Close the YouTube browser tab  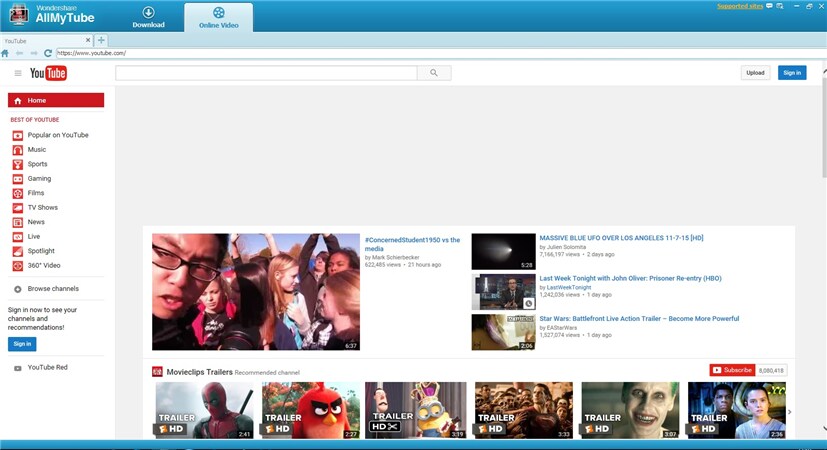88,40
